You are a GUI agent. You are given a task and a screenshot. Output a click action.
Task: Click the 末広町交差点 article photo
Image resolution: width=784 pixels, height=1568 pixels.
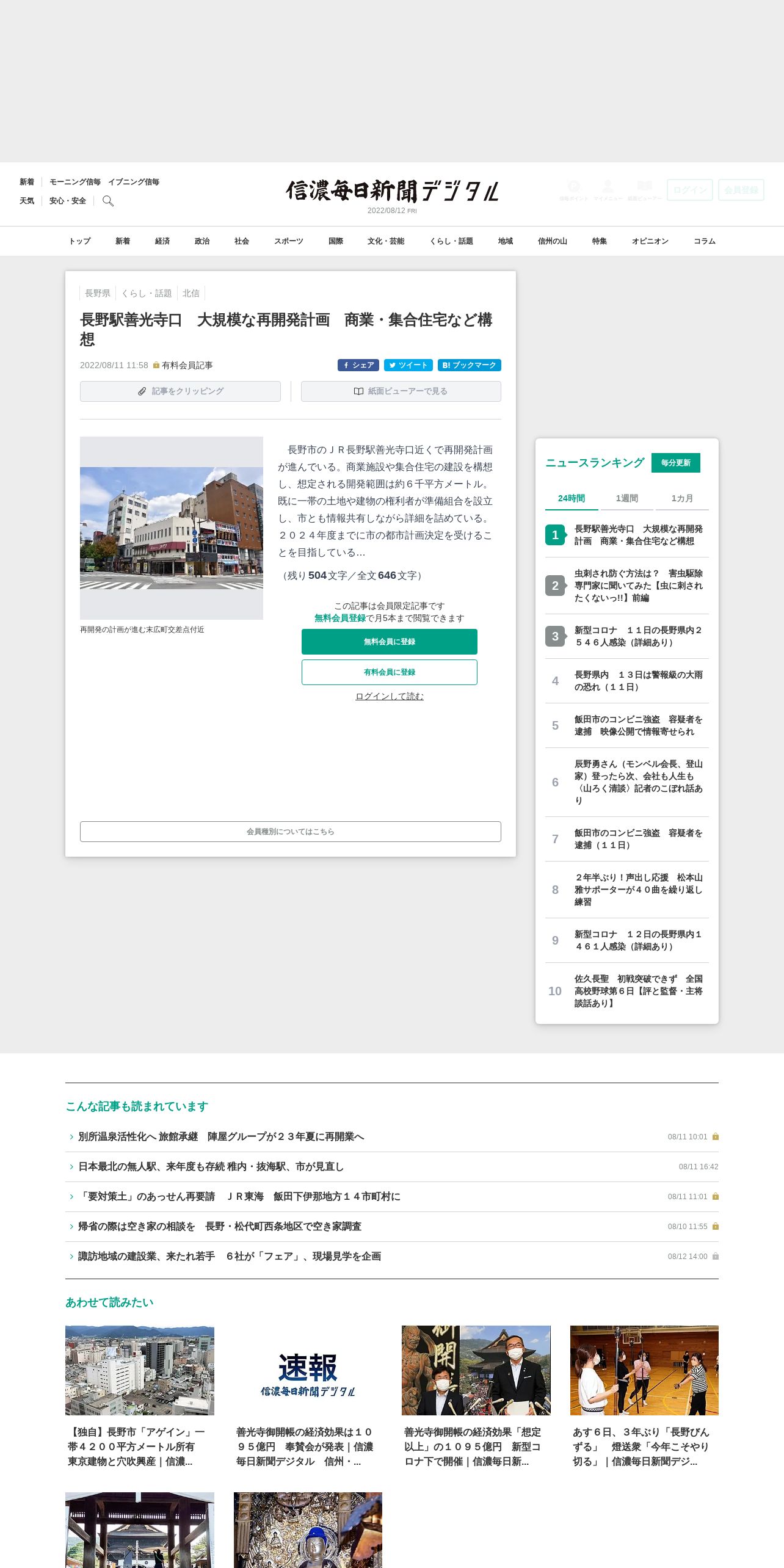coord(172,528)
